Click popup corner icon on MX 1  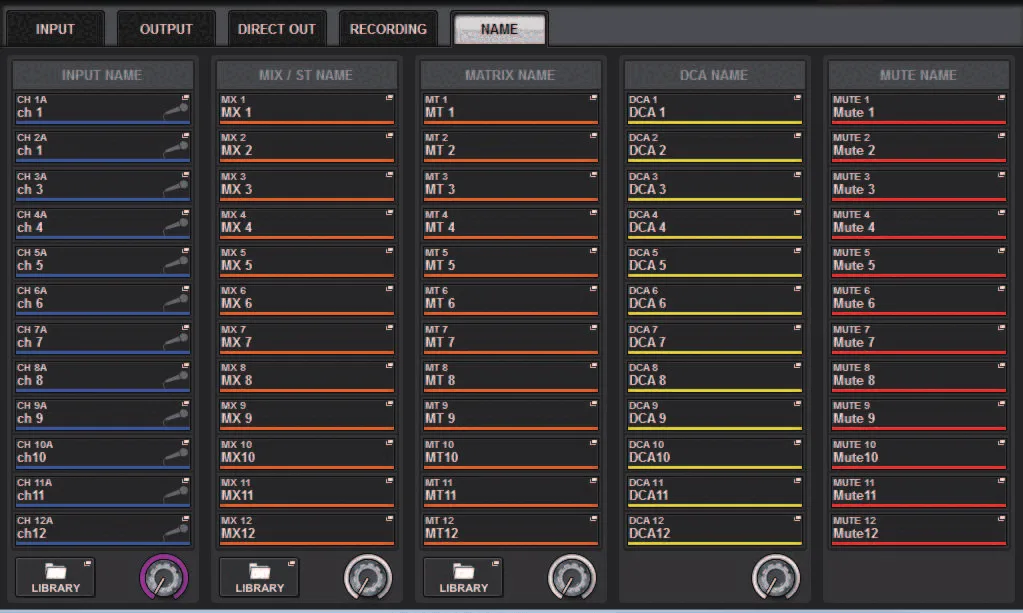[389, 98]
